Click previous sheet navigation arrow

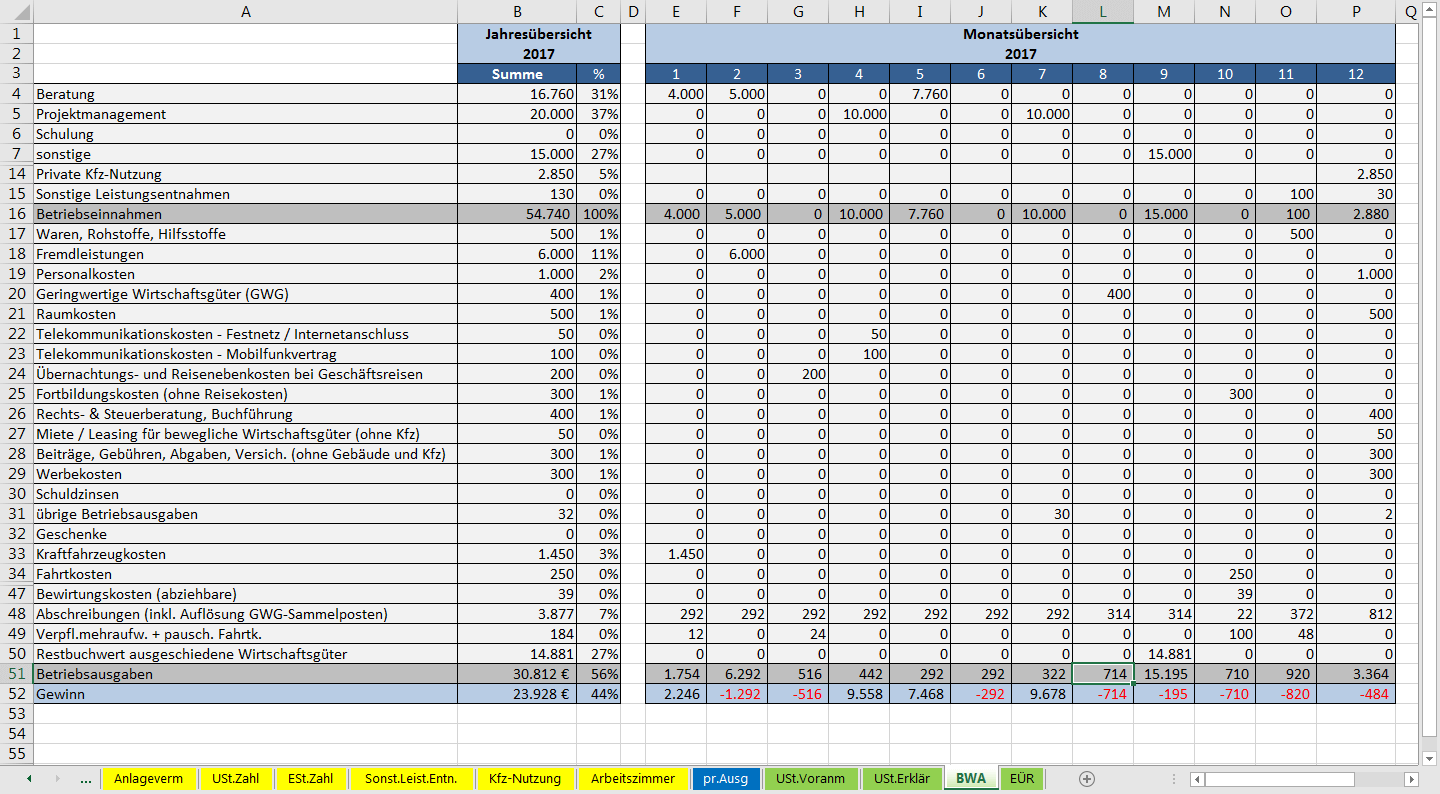pyautogui.click(x=29, y=779)
